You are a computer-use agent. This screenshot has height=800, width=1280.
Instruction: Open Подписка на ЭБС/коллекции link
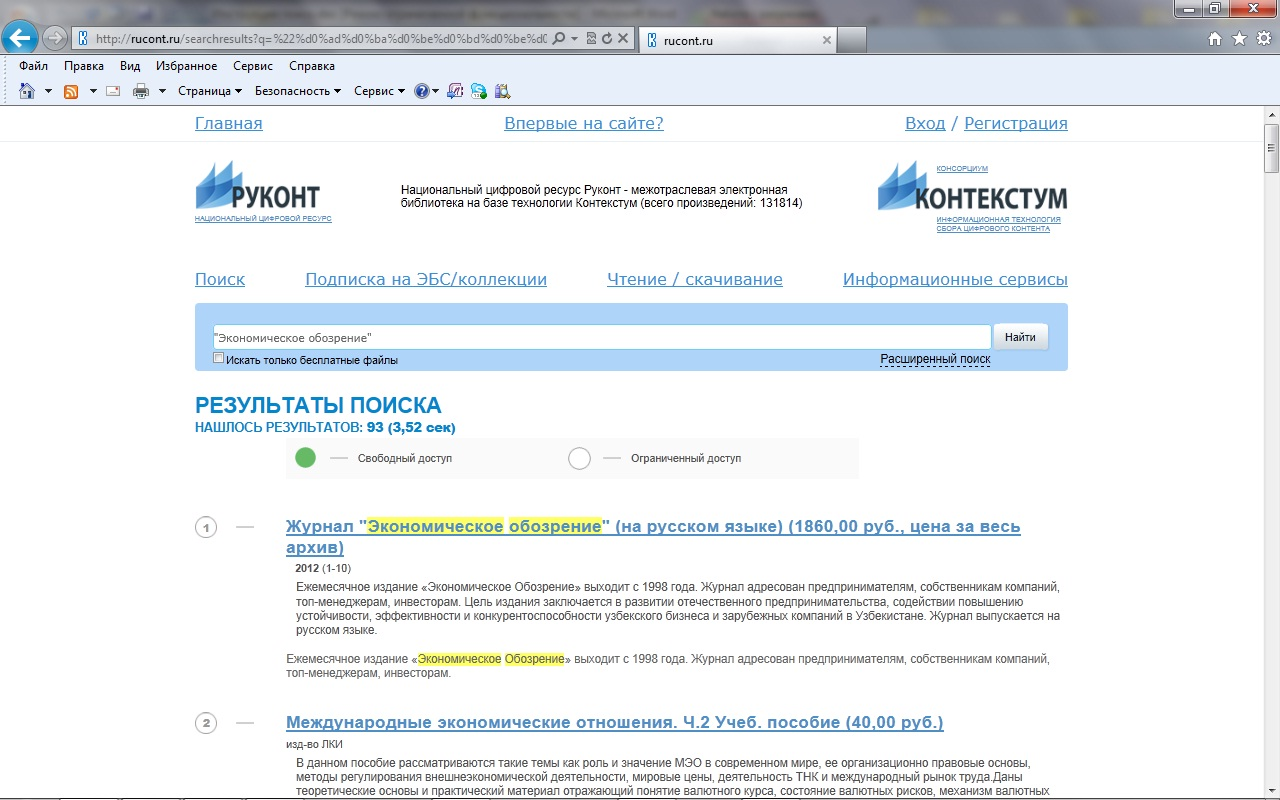click(x=426, y=279)
